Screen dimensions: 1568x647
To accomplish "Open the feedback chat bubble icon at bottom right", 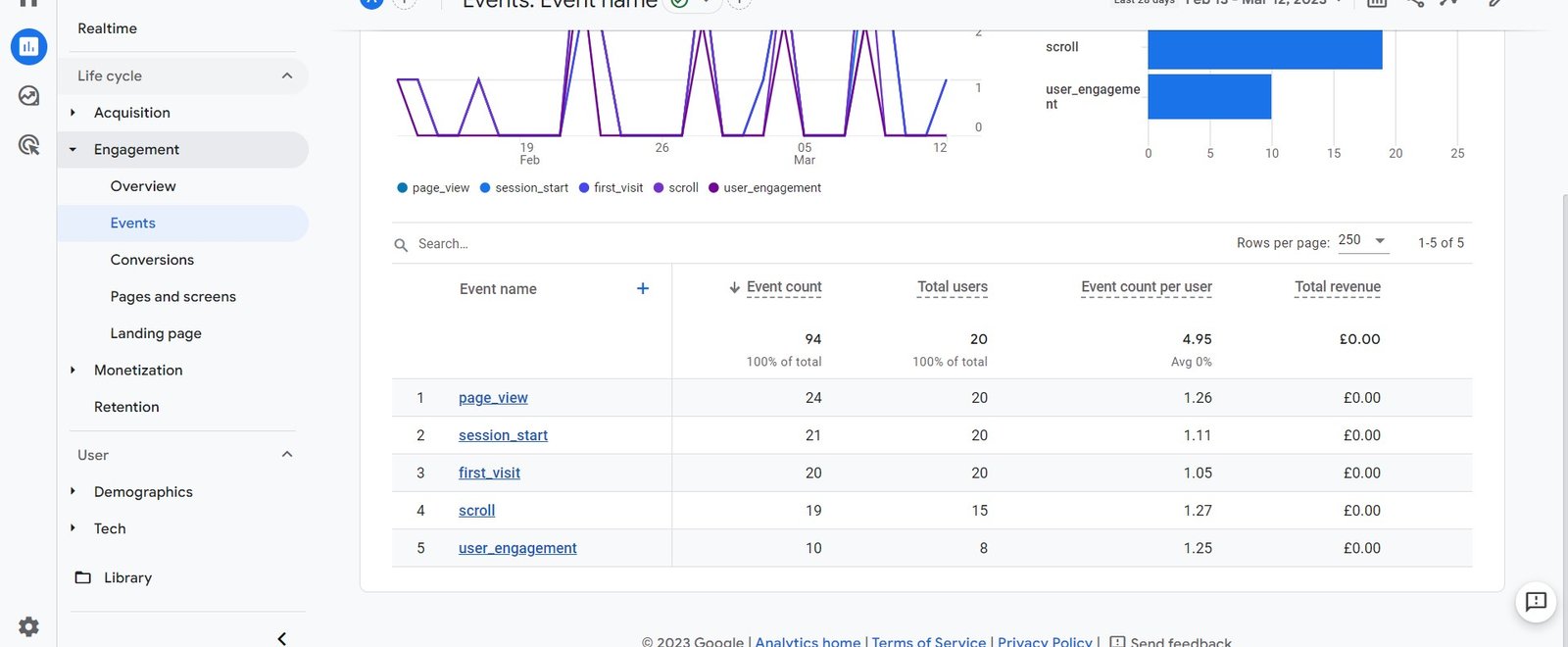I will (x=1536, y=601).
